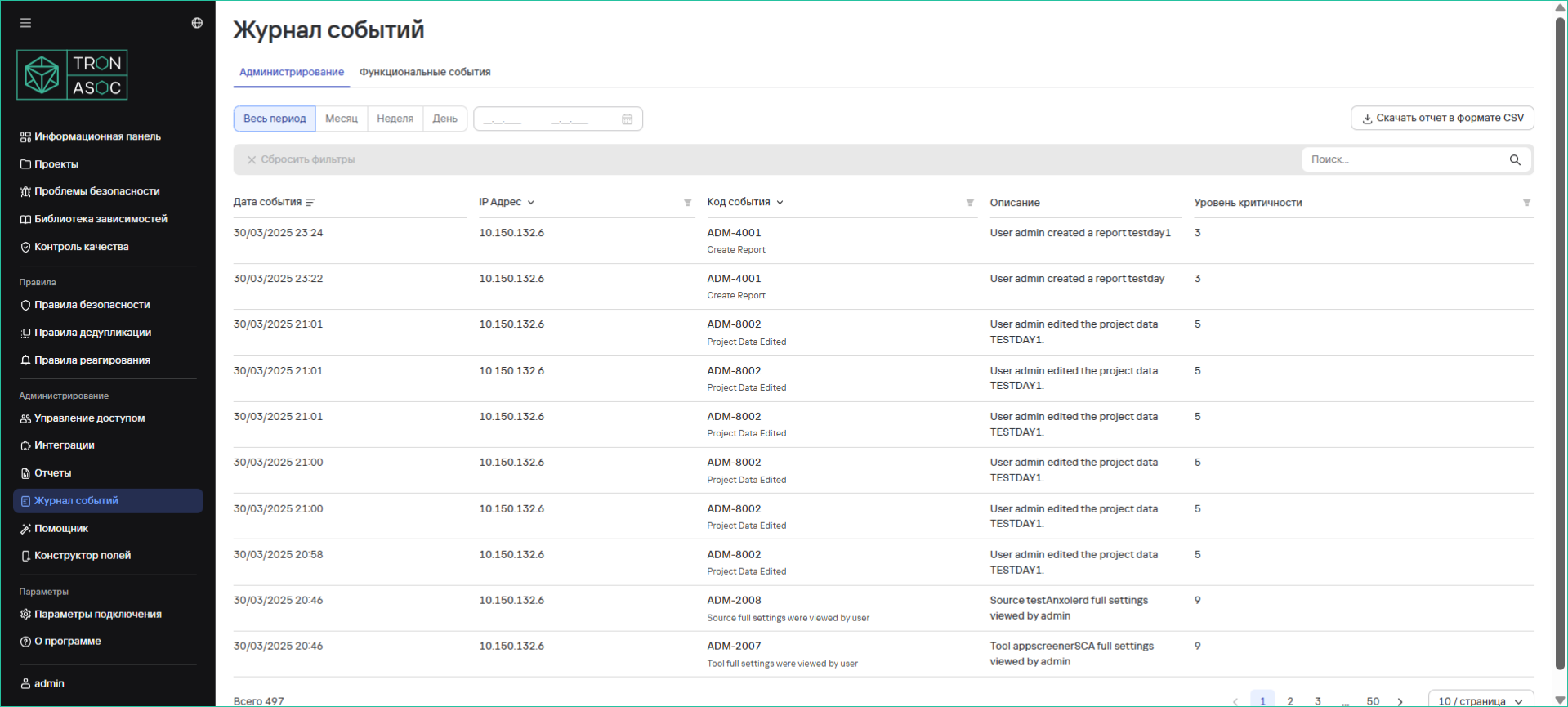Select the Неделя period option
Screen dimensions: 1568x707
(395, 119)
